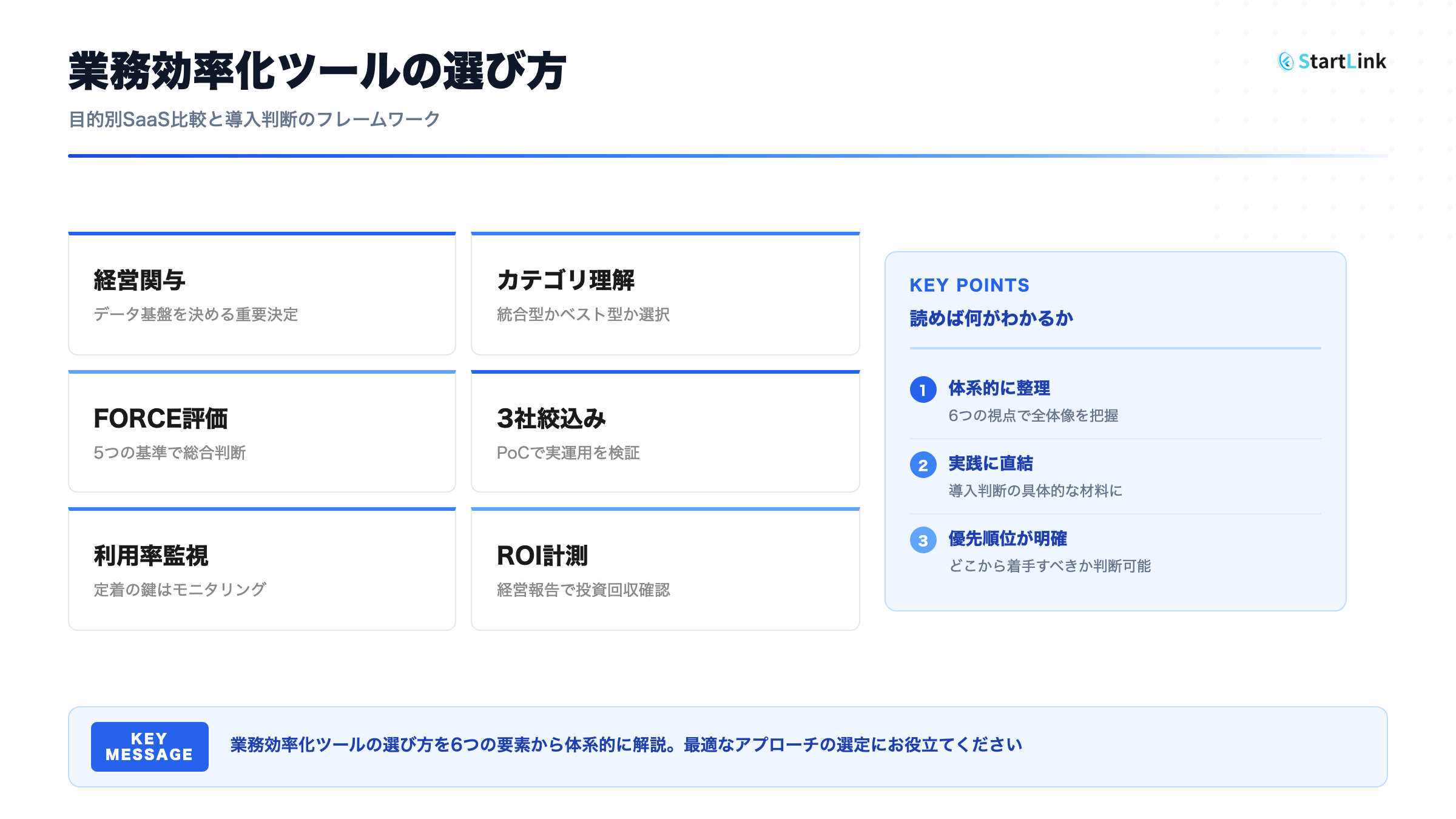Screen dimensions: 1456x819
Task: Select the ROI計測 card
Action: [665, 570]
